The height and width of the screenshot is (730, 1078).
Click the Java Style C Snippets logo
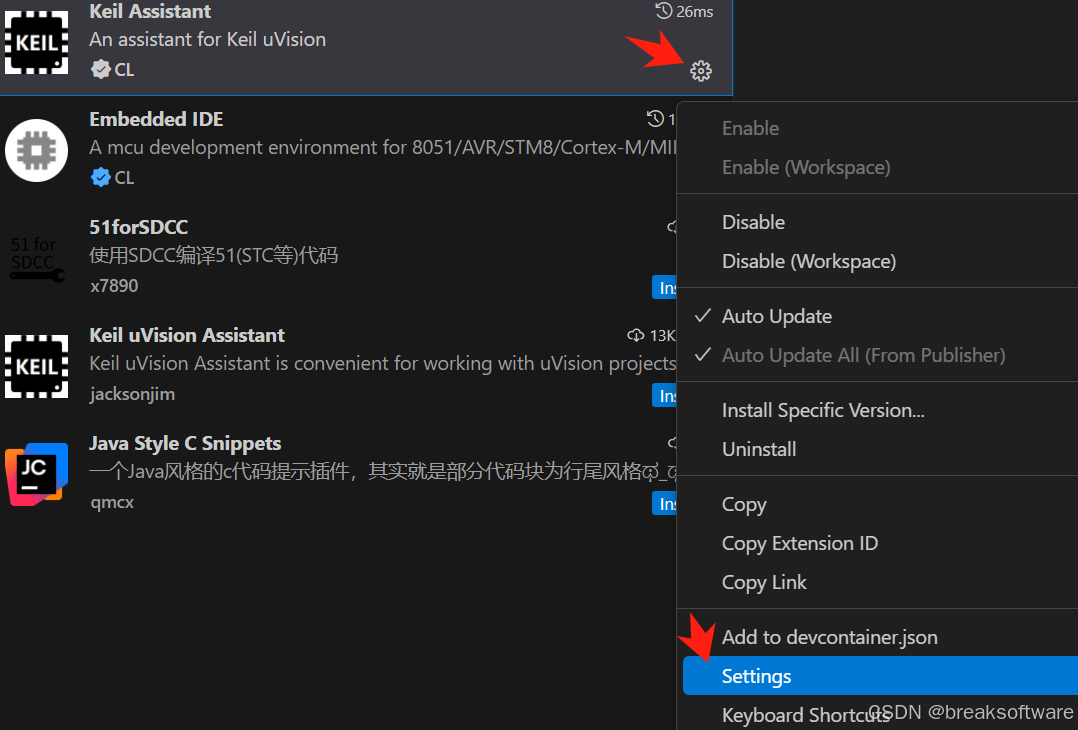tap(36, 474)
